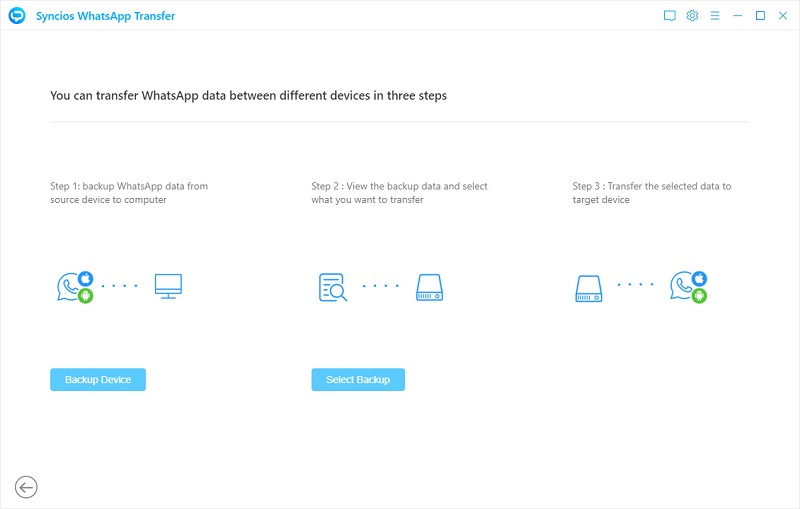Click the Backup Device button
The height and width of the screenshot is (509, 800).
tap(98, 380)
